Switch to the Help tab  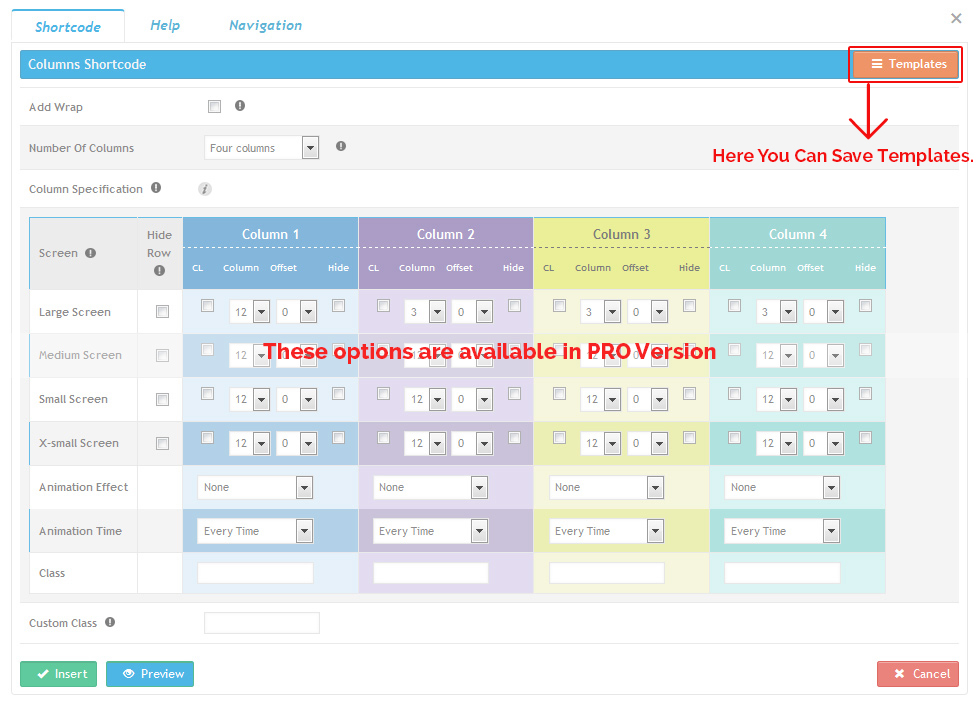click(165, 25)
